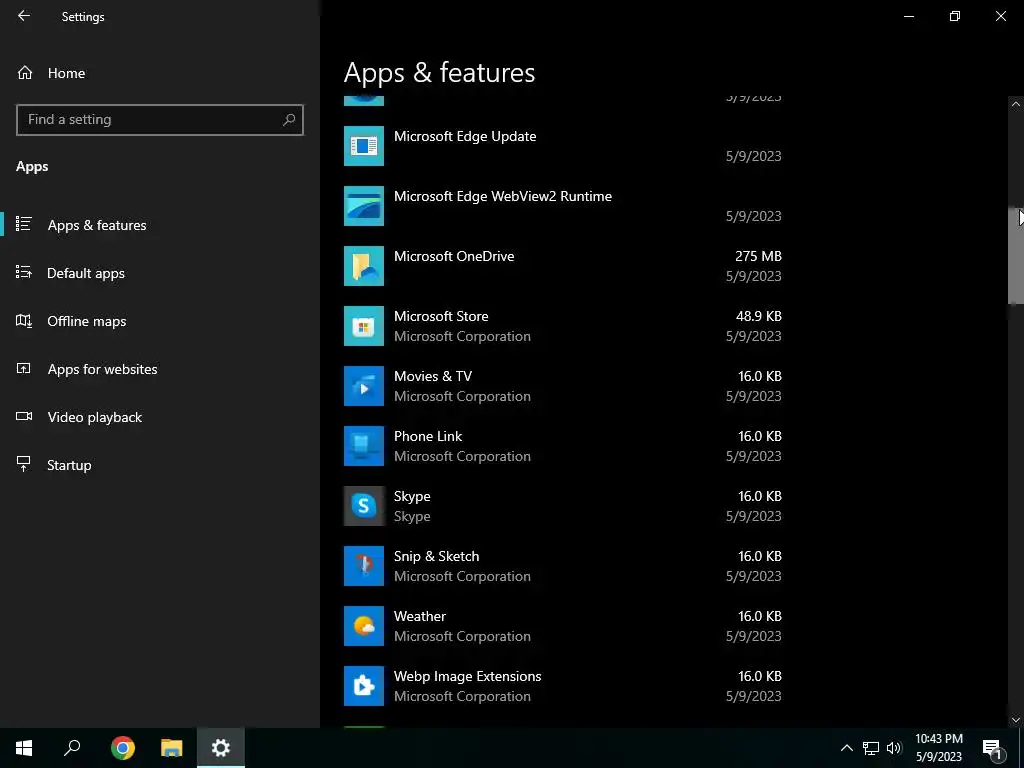
Task: Click the scrollbar up arrow
Action: (x=1016, y=104)
